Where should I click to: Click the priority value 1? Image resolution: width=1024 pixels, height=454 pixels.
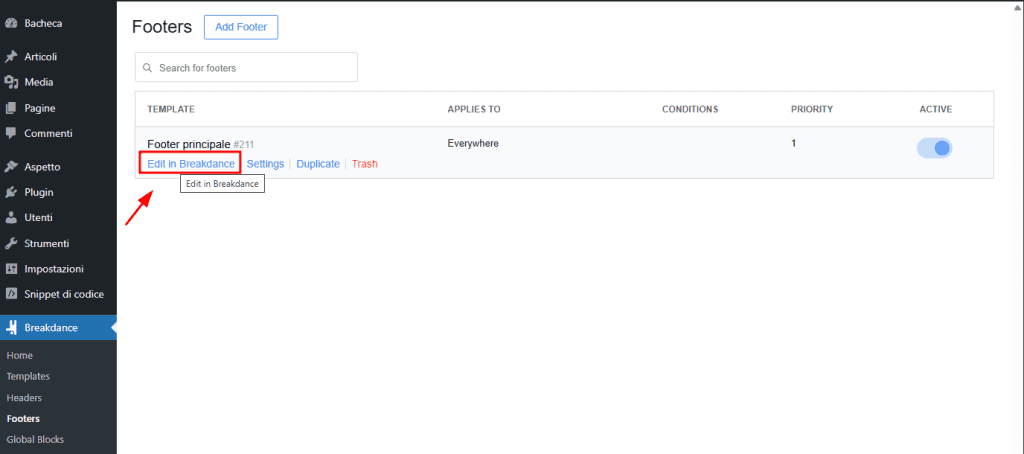[x=793, y=143]
